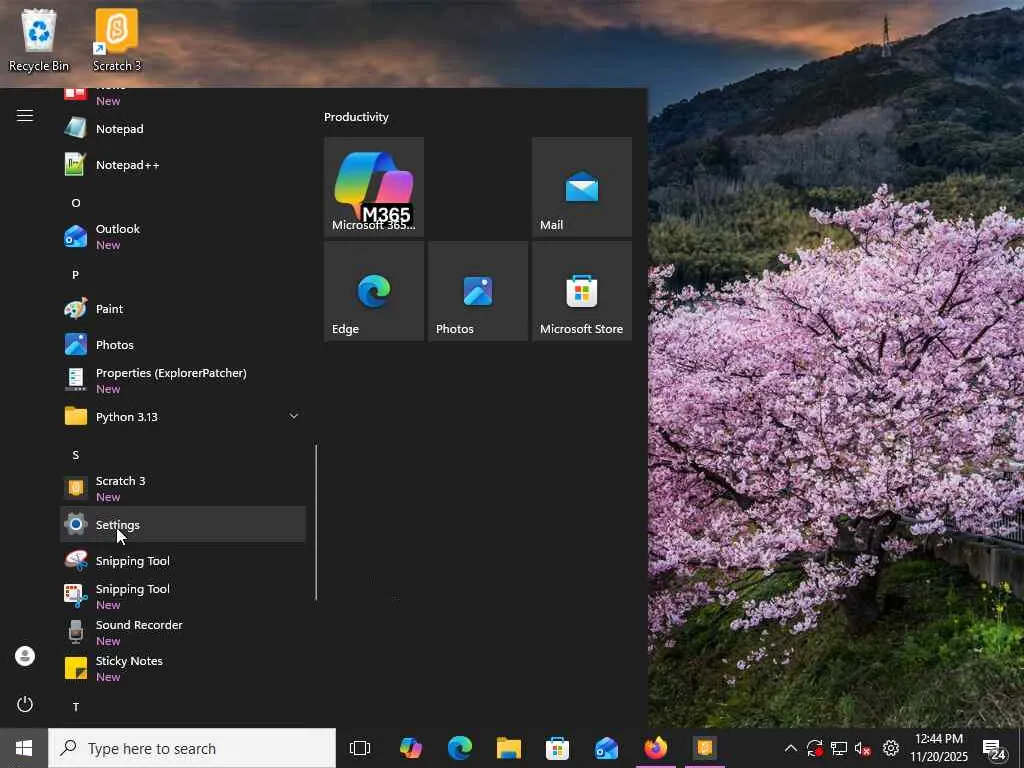Open the Mail tile
This screenshot has height=768, width=1024.
pos(582,187)
